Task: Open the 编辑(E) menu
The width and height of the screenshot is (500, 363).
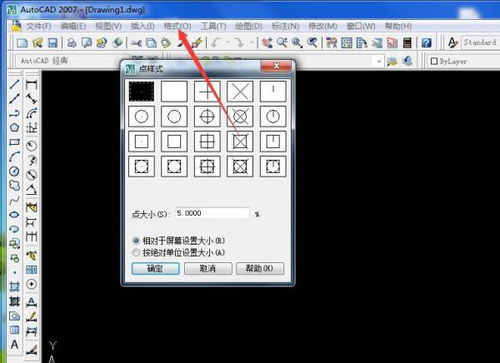Action: point(73,26)
